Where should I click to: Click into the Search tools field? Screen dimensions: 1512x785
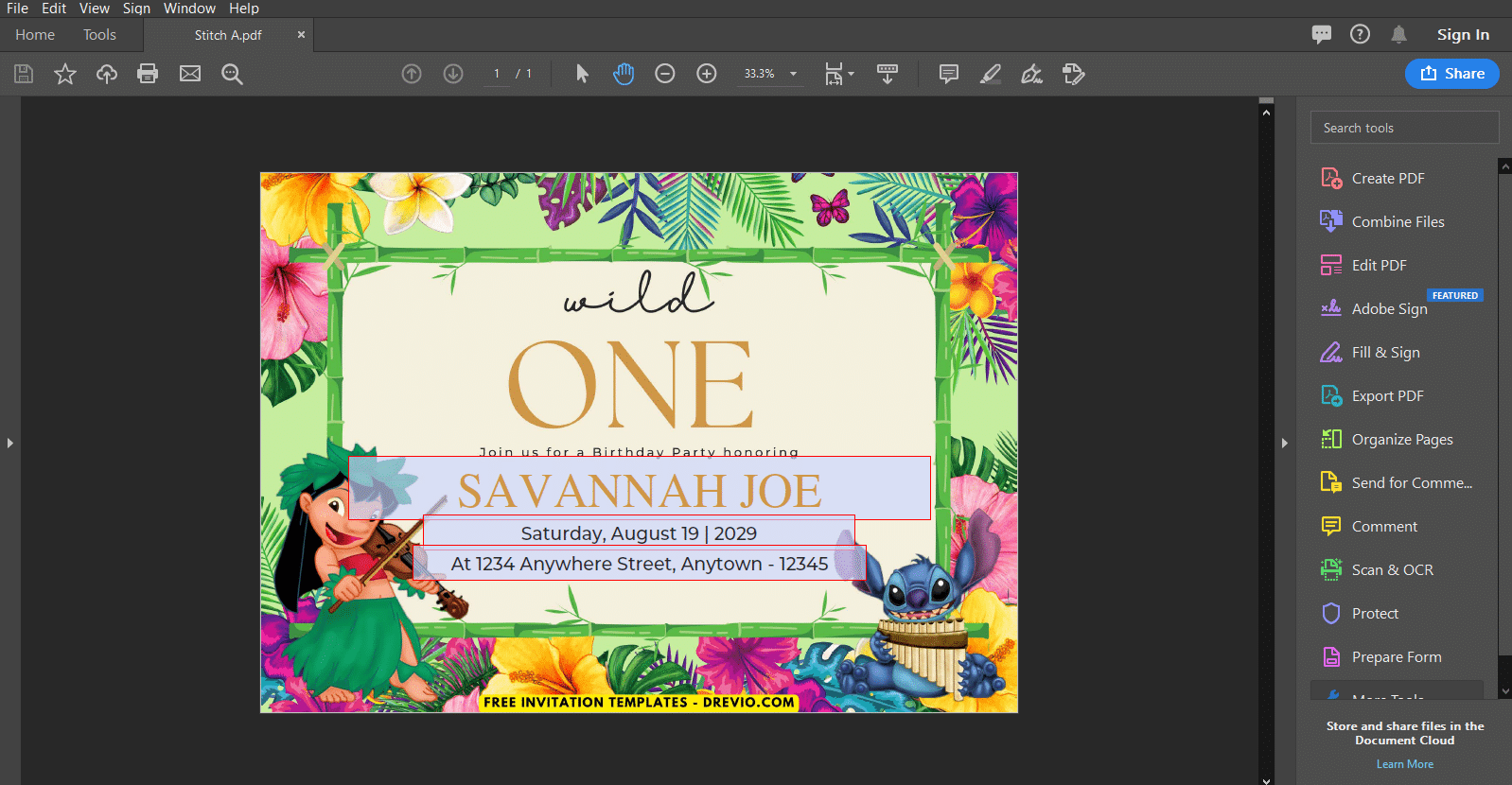(1404, 128)
